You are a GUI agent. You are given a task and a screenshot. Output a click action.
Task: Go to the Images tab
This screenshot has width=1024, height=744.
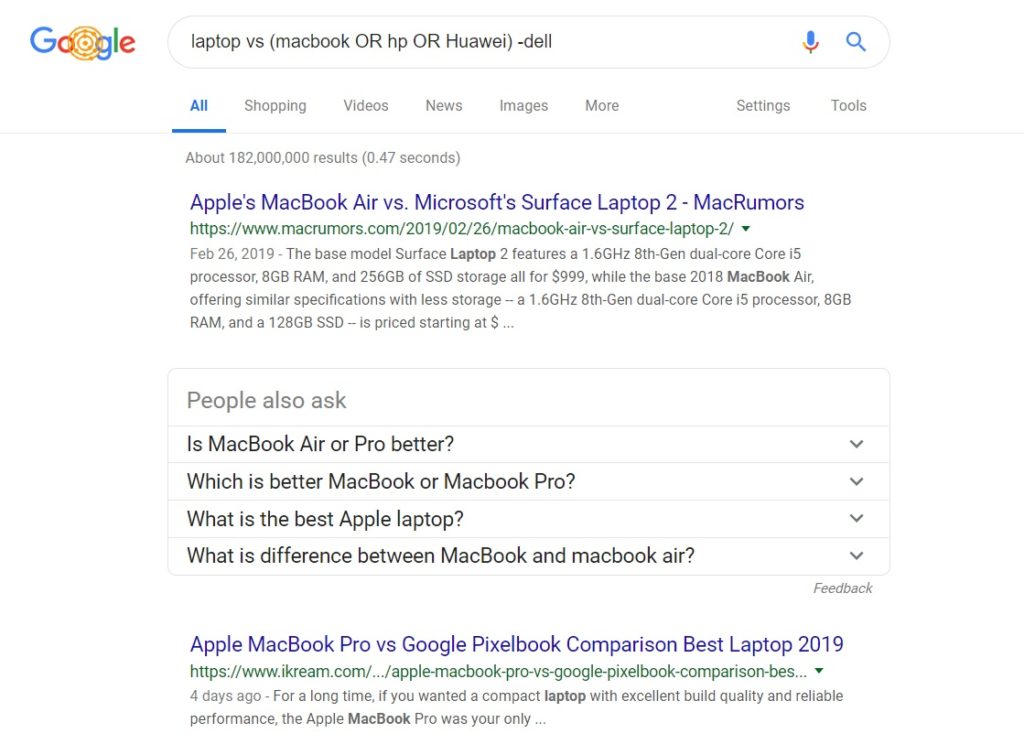tap(524, 106)
